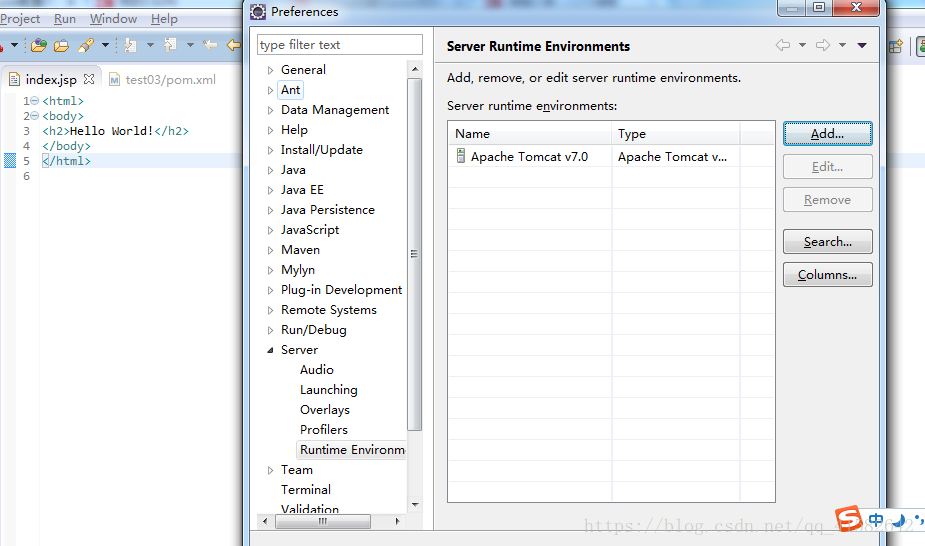Select the Launching item under Server
The width and height of the screenshot is (925, 546).
click(329, 390)
